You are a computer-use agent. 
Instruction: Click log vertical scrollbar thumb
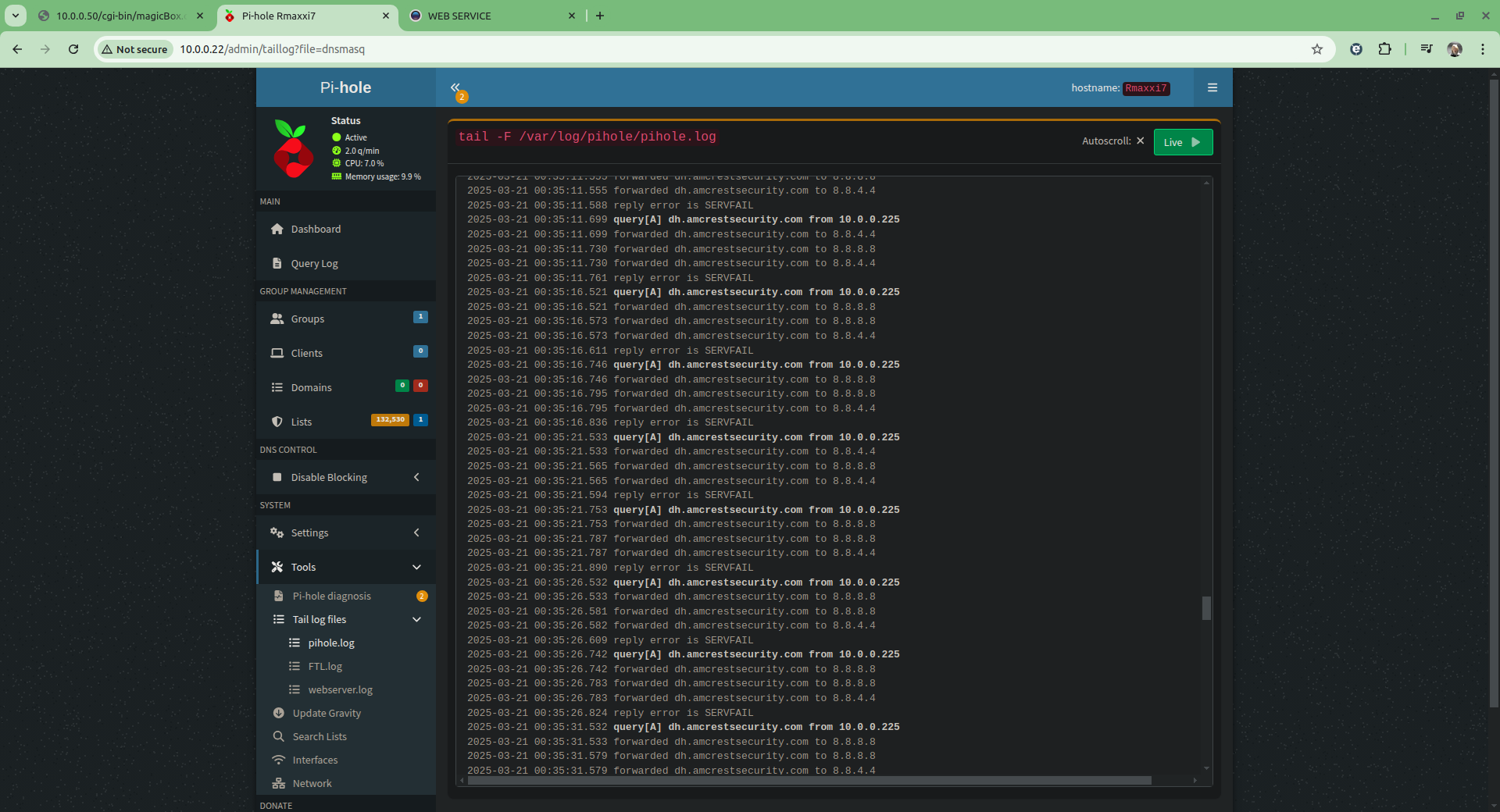[x=1206, y=608]
